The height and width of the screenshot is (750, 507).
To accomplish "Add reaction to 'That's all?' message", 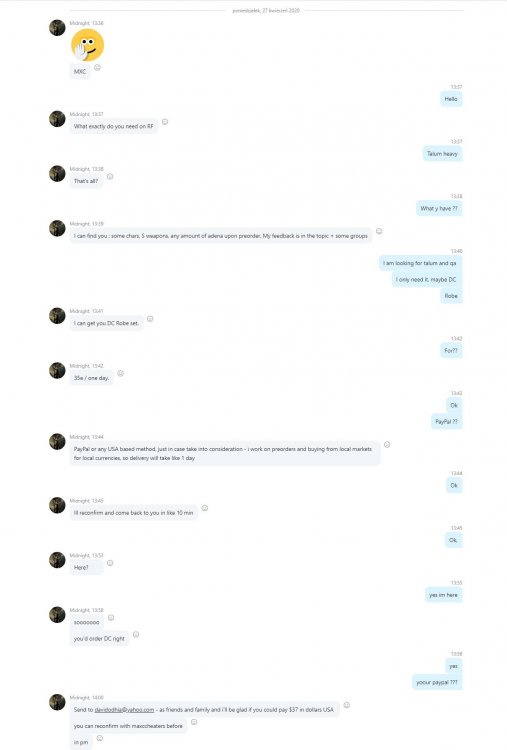I will 110,176.
